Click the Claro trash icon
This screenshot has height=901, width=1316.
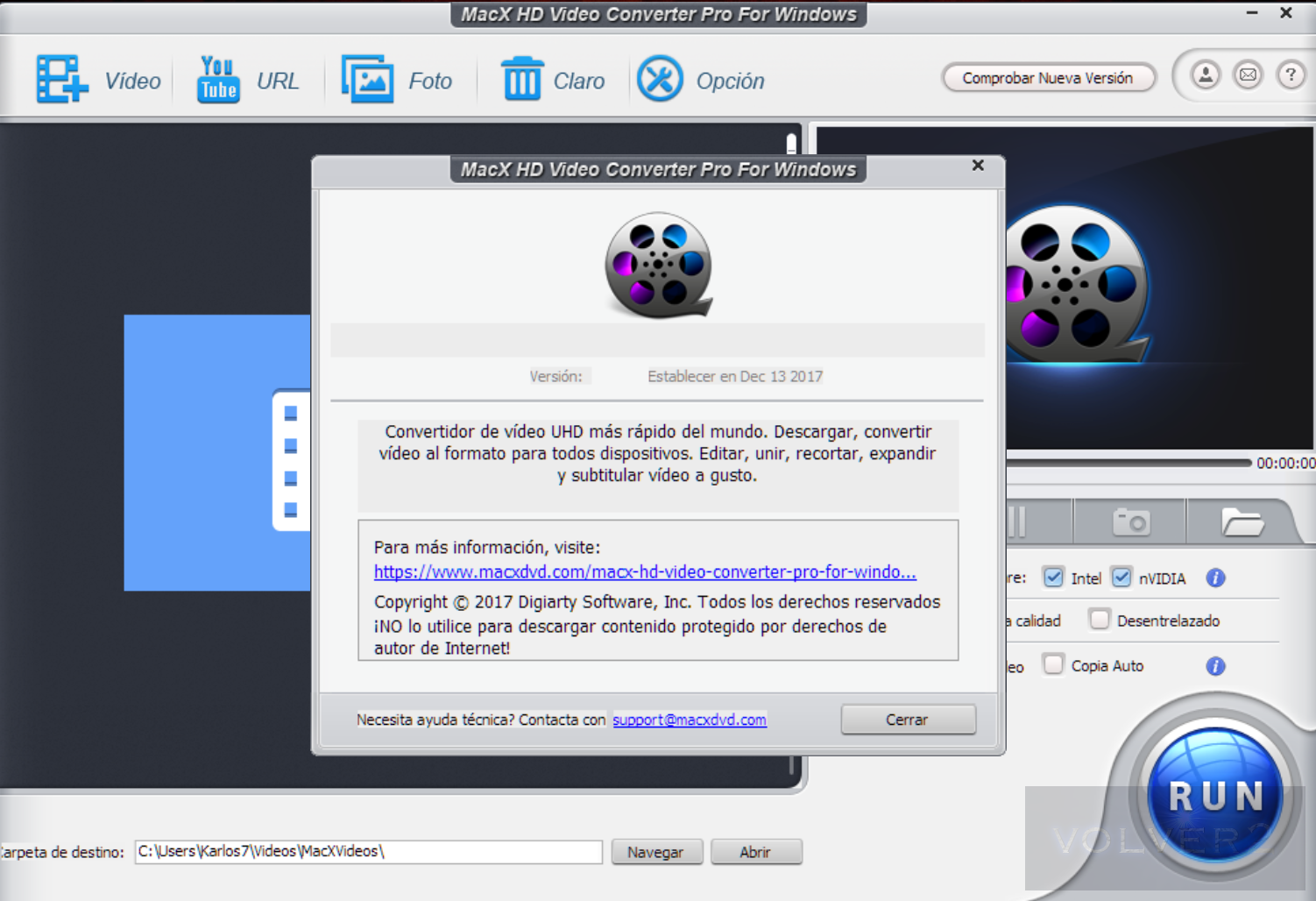(522, 79)
